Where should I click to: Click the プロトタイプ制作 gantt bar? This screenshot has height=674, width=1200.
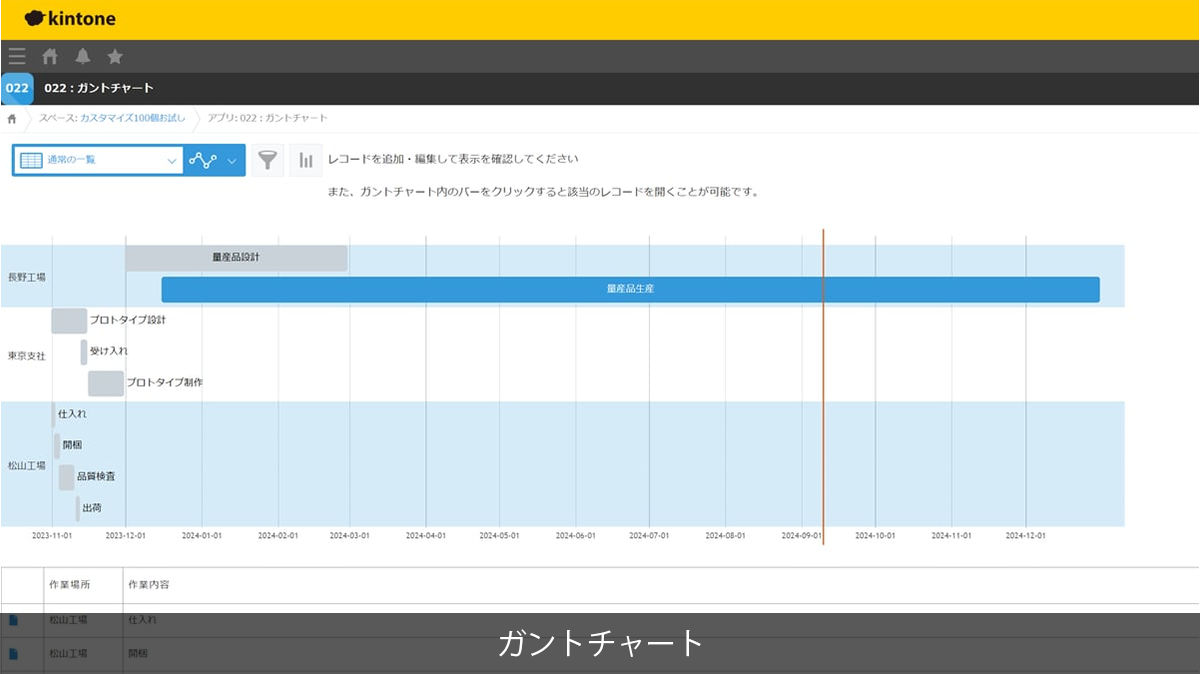(106, 383)
